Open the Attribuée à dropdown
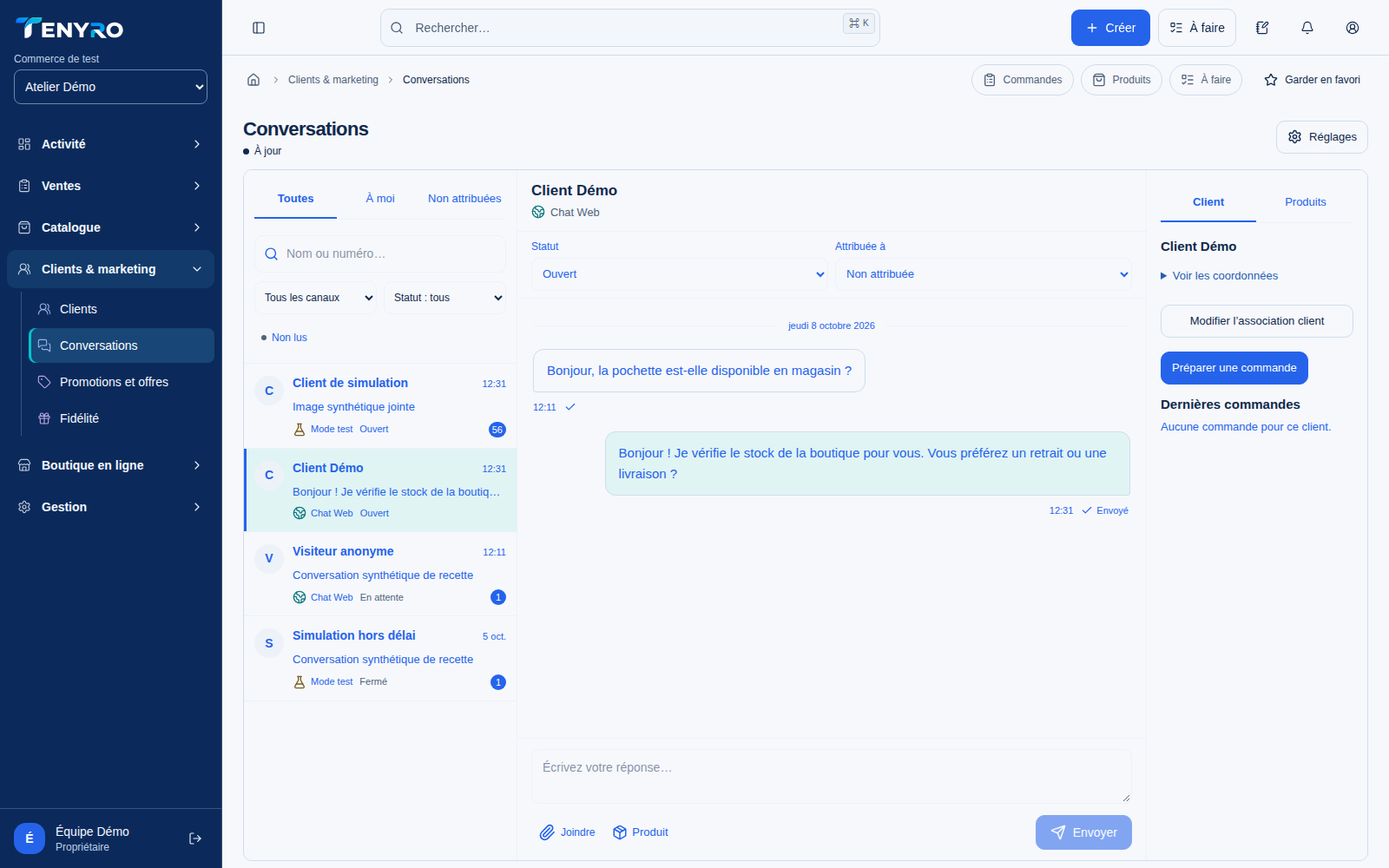This screenshot has height=868, width=1389. 984,274
